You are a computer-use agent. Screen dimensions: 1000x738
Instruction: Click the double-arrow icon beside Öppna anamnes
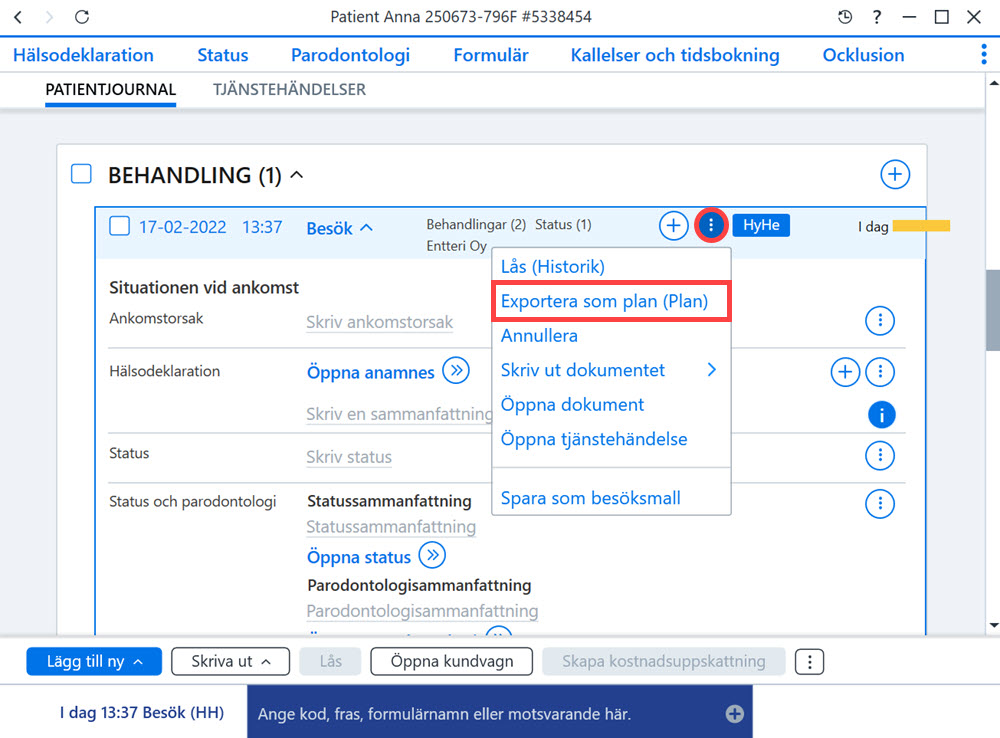[x=456, y=371]
